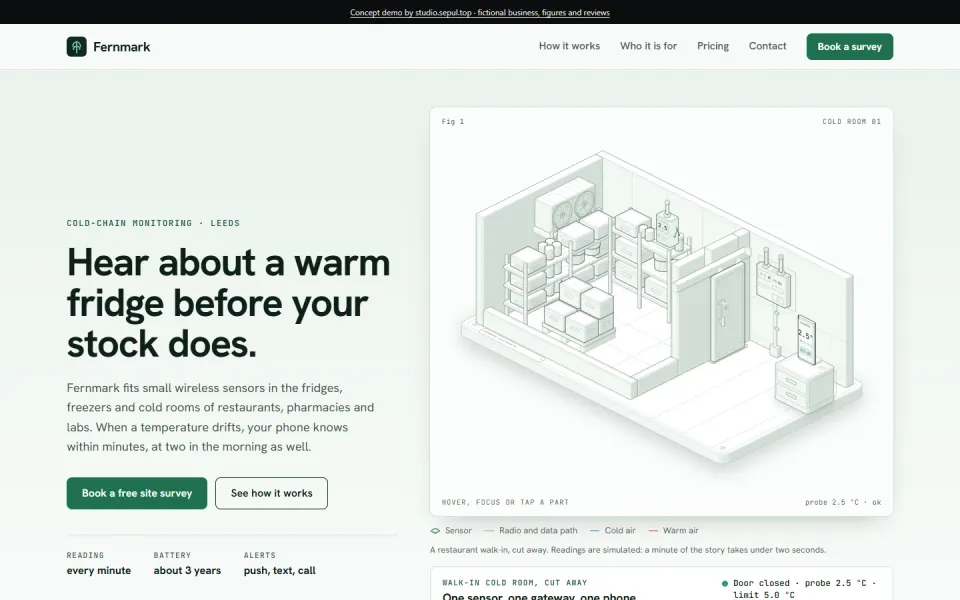Tap the phone displaying 2.5° in diagram
The height and width of the screenshot is (600, 960).
click(806, 340)
